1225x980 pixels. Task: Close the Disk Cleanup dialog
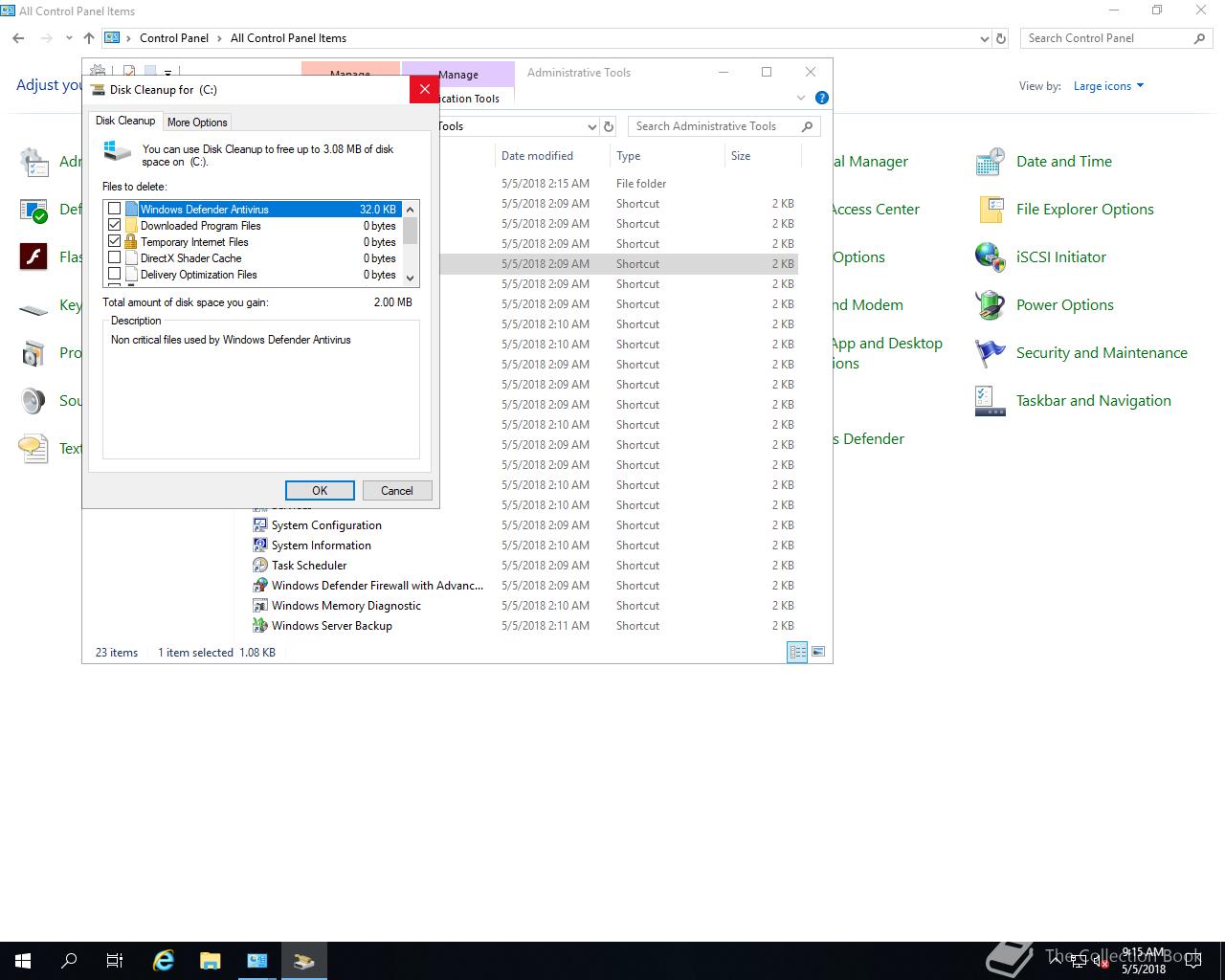pyautogui.click(x=424, y=89)
